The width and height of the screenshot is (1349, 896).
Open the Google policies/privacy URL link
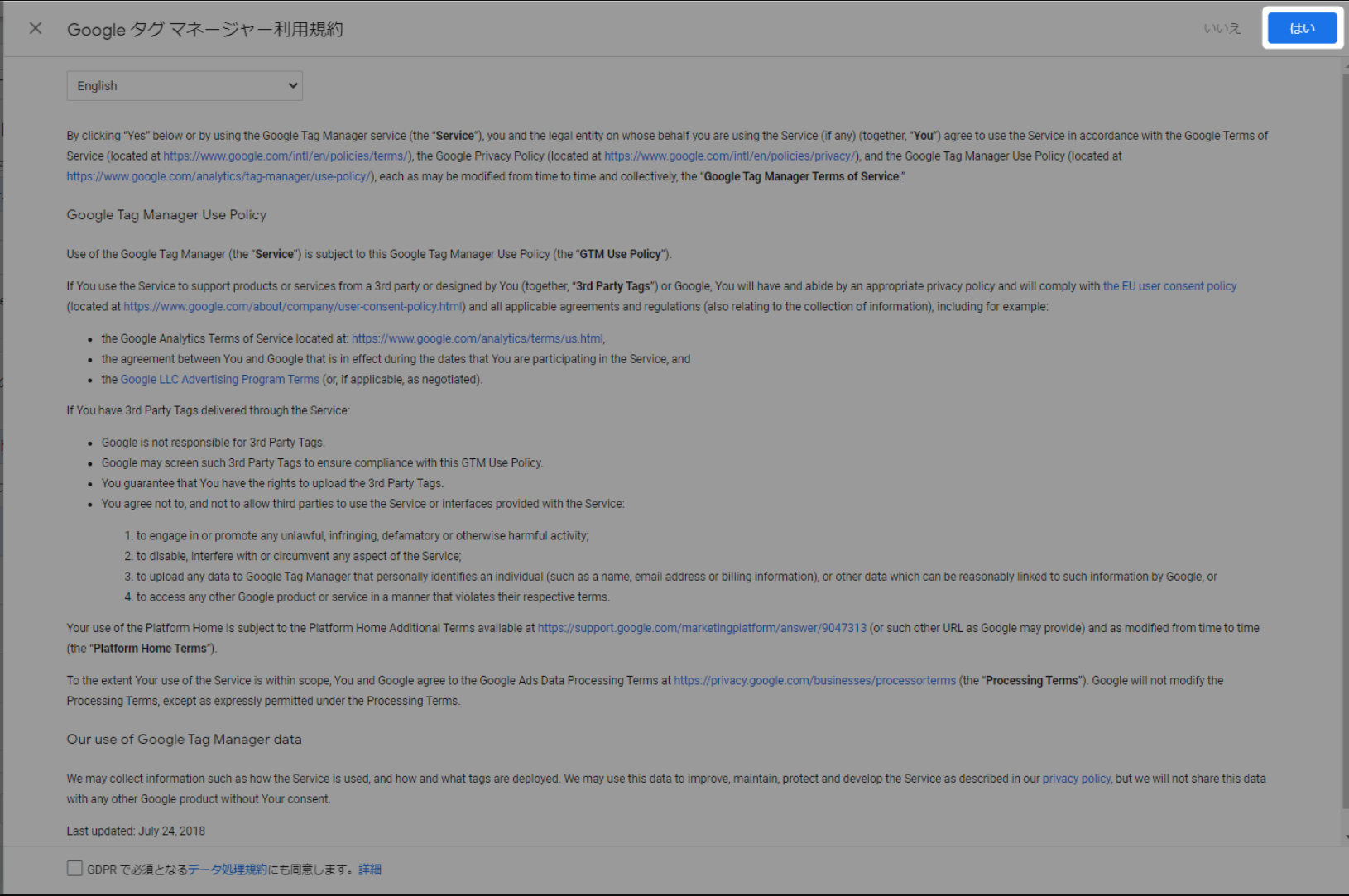point(732,156)
